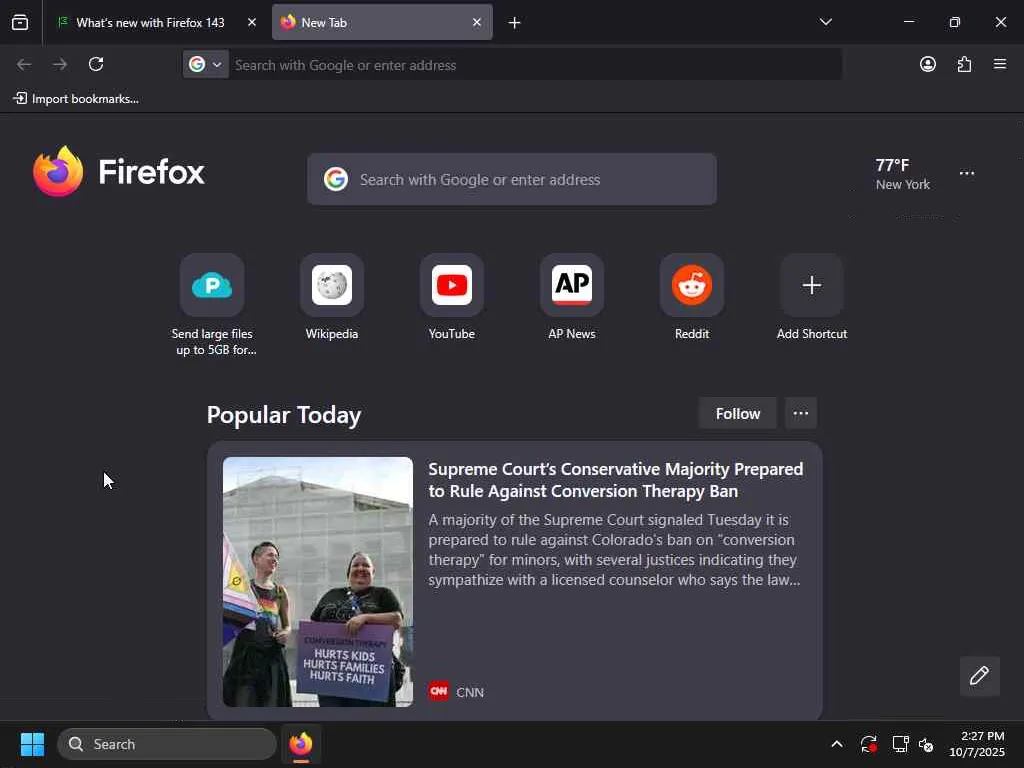Viewport: 1024px width, 768px height.
Task: Open the Google search engine dropdown in address bar
Action: (206, 64)
